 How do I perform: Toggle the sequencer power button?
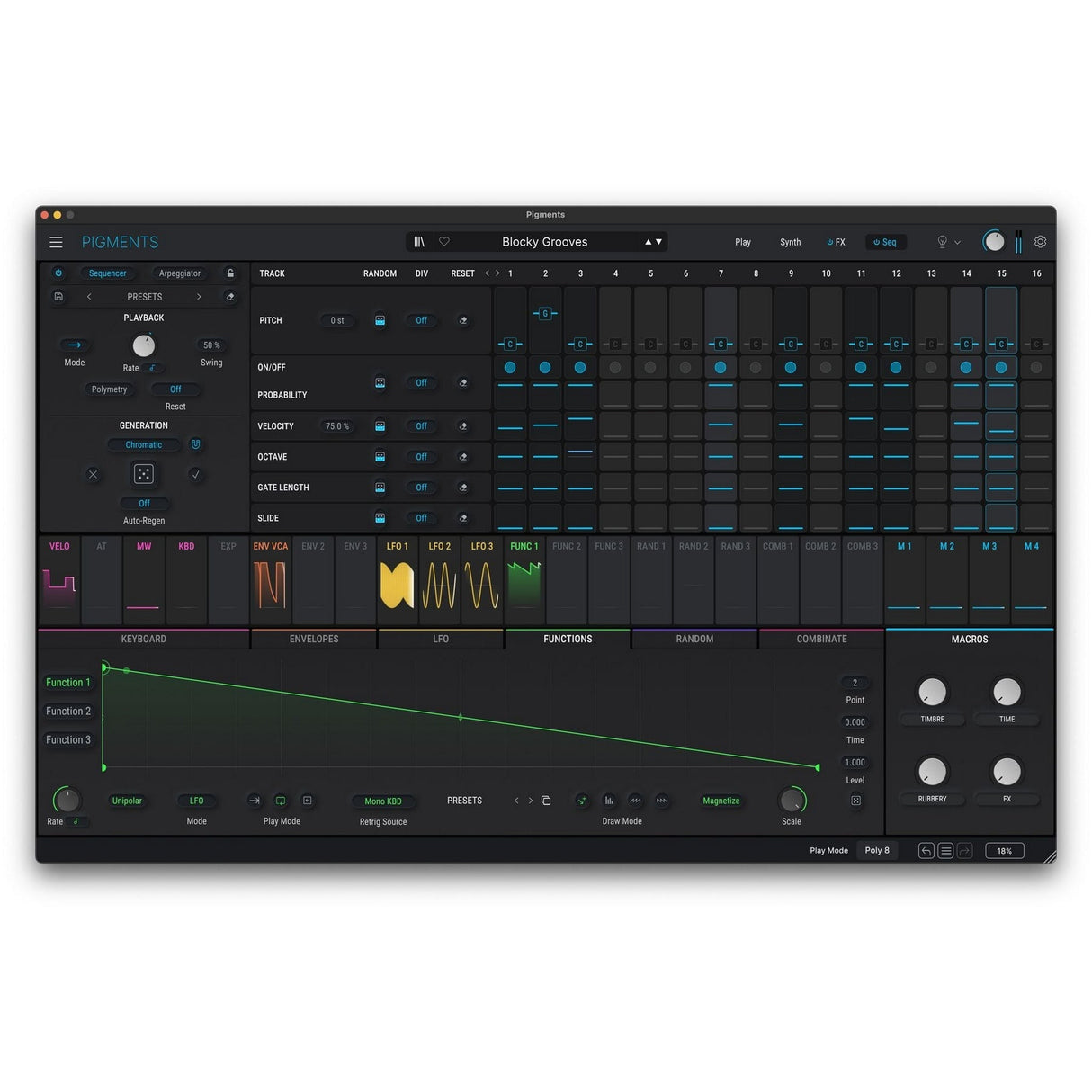click(58, 273)
